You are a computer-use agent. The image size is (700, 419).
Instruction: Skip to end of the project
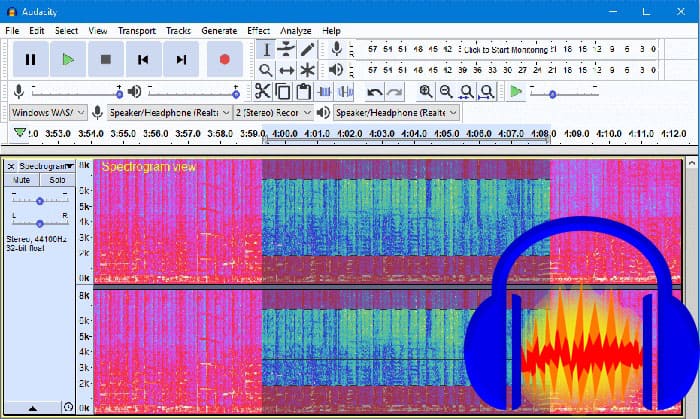[x=181, y=59]
